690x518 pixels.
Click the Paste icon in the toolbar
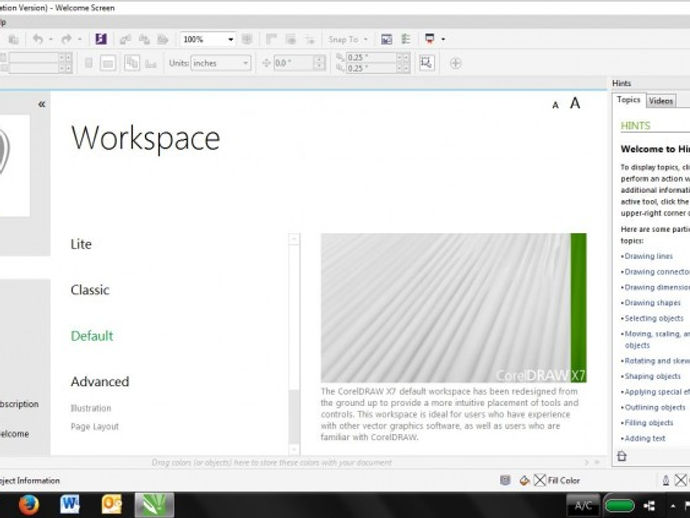(x=14, y=40)
